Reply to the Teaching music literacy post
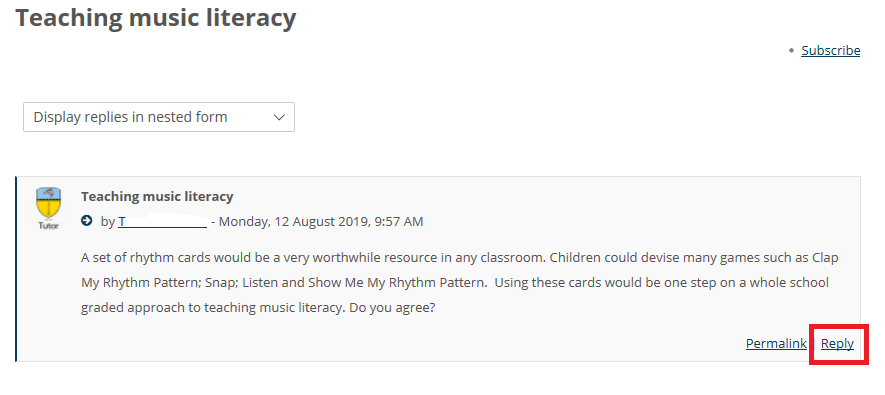Image resolution: width=885 pixels, height=395 pixels. [x=838, y=344]
